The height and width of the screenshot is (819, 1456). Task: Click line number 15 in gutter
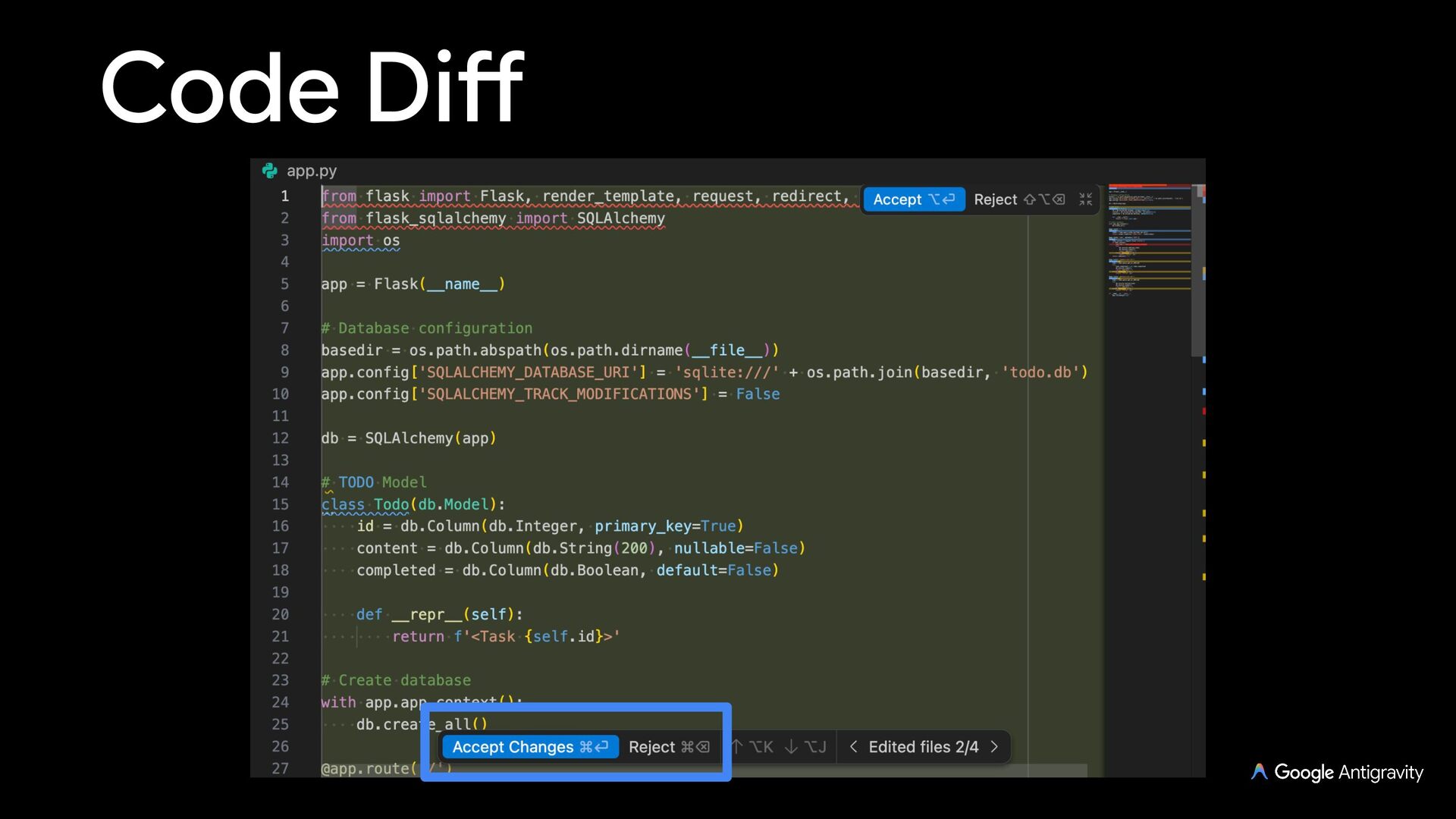point(281,504)
